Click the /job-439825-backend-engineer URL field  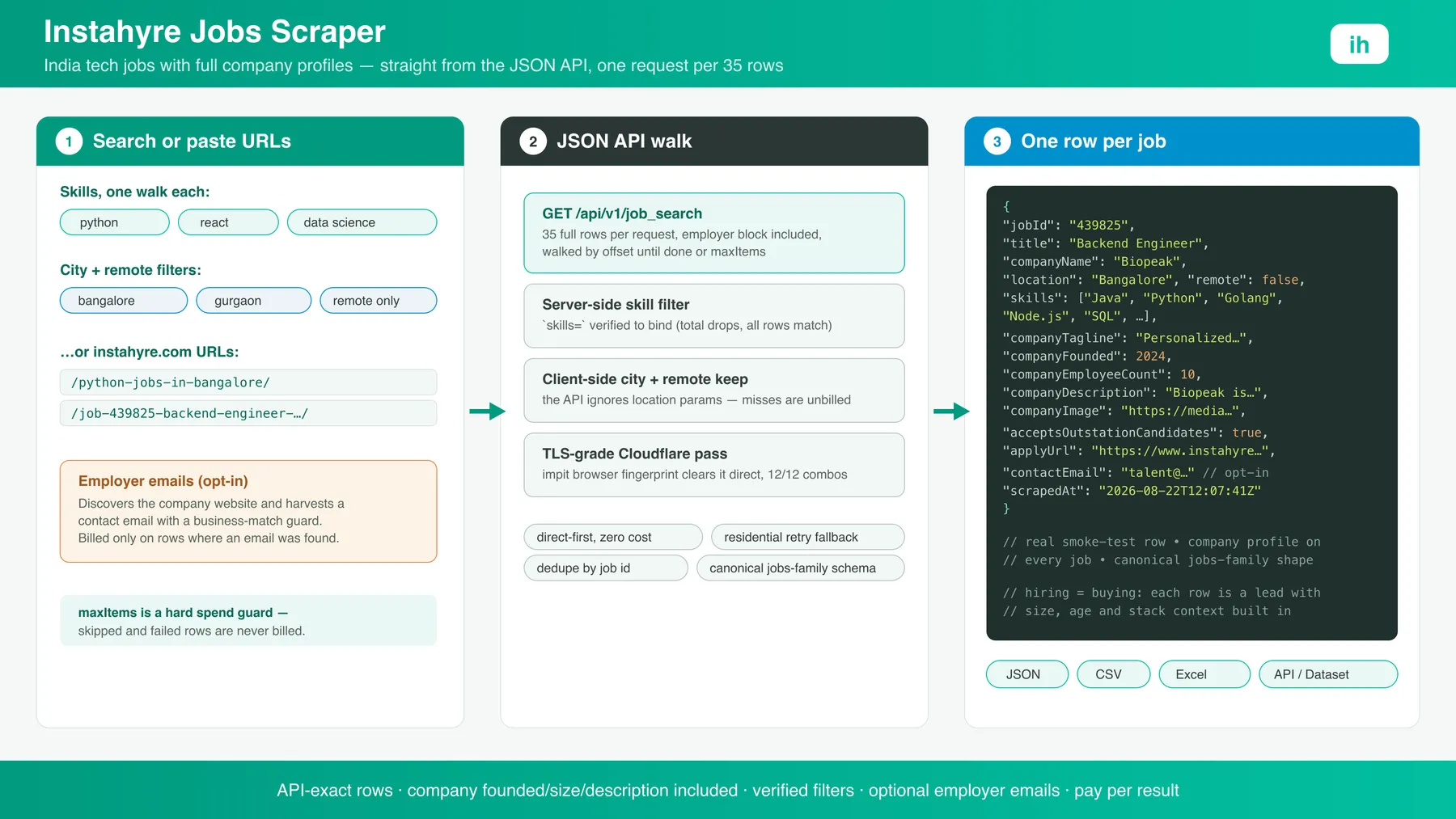point(248,413)
